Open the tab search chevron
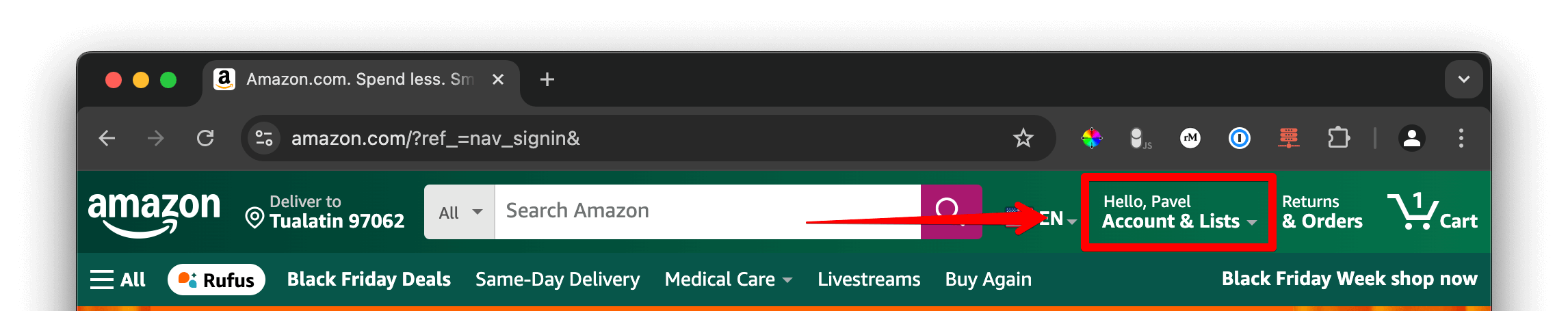 (x=1463, y=79)
